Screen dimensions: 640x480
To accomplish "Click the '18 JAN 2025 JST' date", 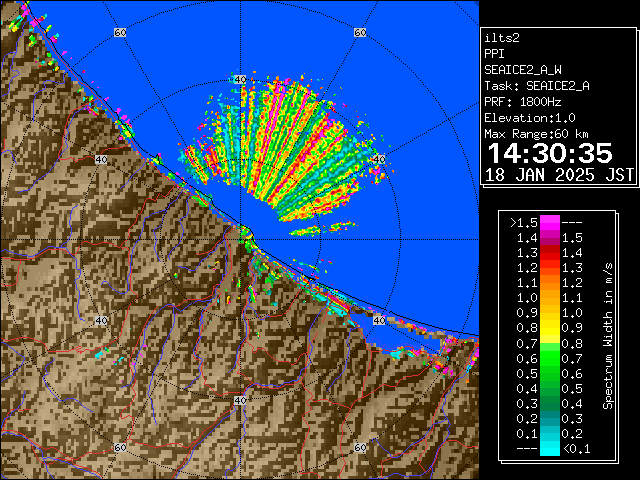I will [x=559, y=175].
